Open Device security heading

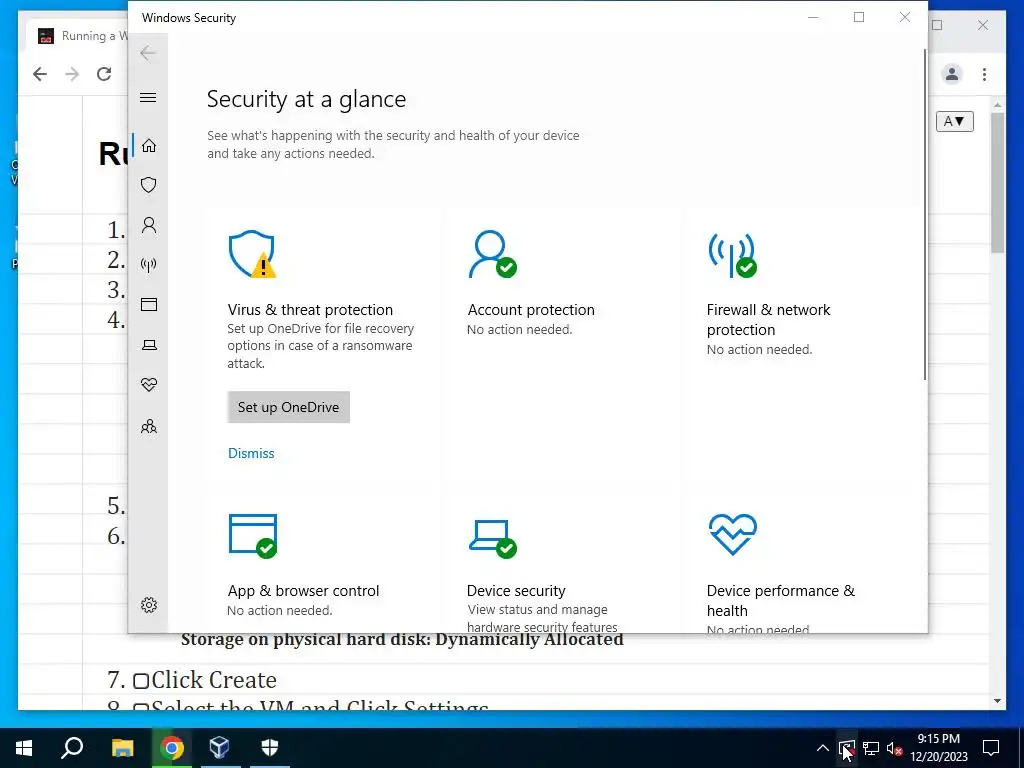pyautogui.click(x=516, y=590)
